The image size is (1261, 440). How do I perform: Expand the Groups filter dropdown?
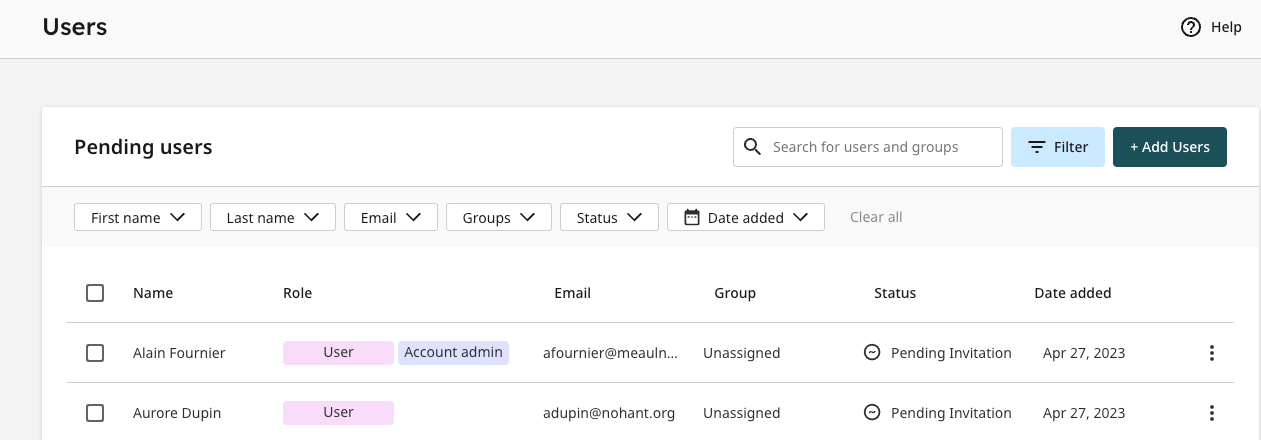[499, 217]
